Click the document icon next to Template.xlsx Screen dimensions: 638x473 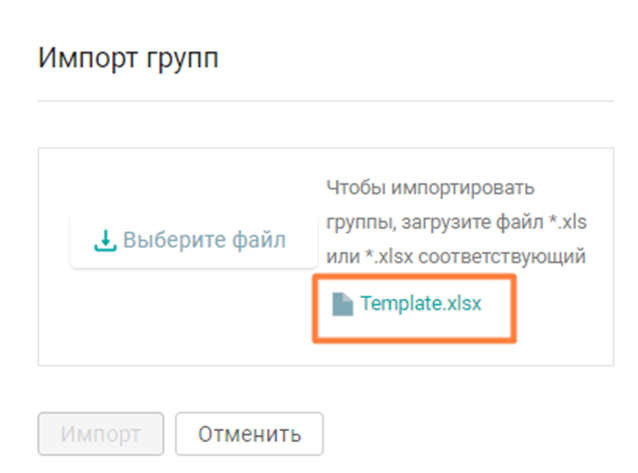coord(342,304)
